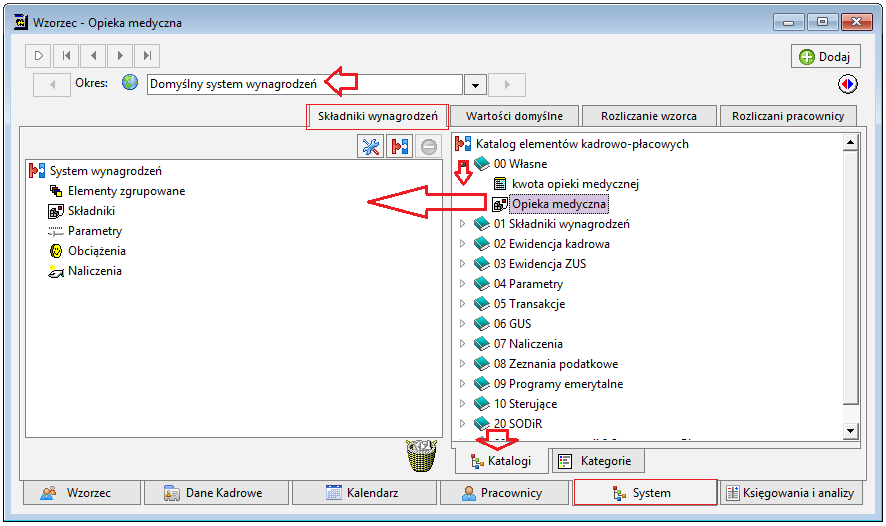The width and height of the screenshot is (886, 526).
Task: Select Katalog elementów kadrowo-płacowych root
Action: (582, 144)
